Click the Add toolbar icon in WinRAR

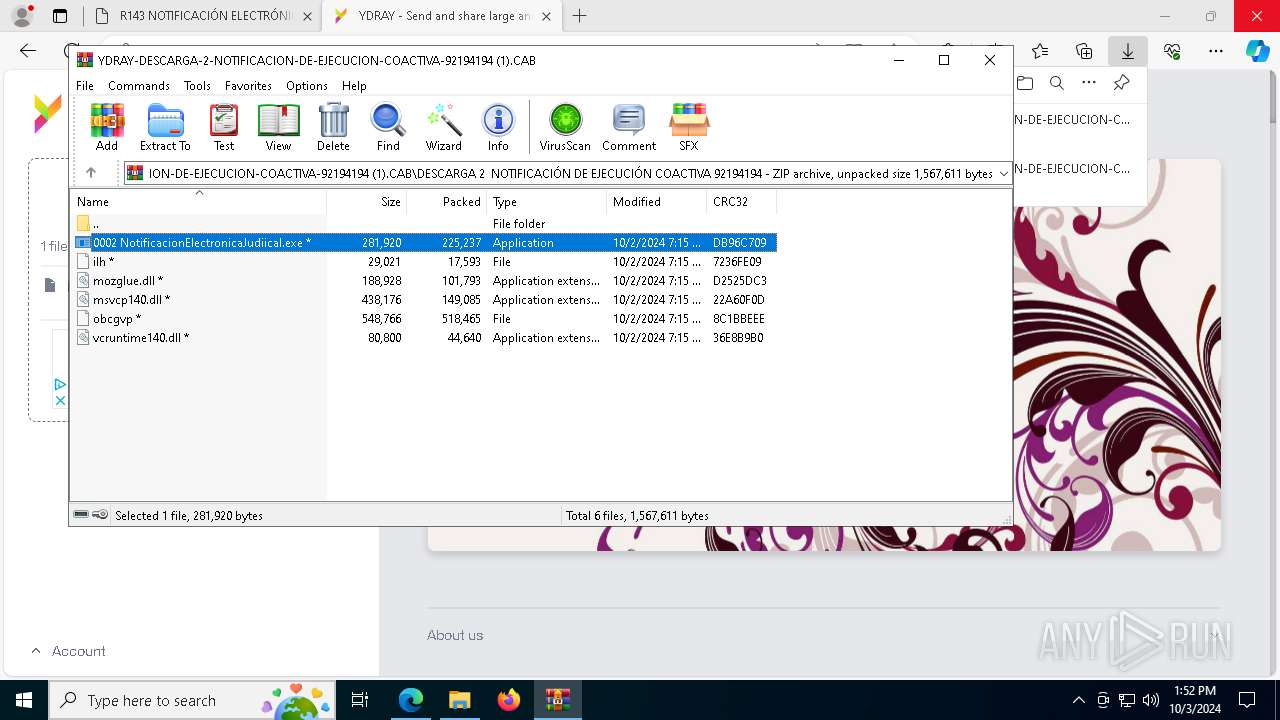[x=107, y=127]
